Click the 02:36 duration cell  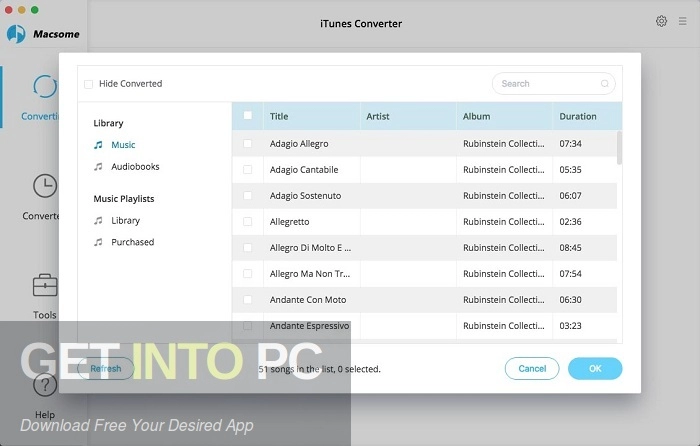point(571,221)
